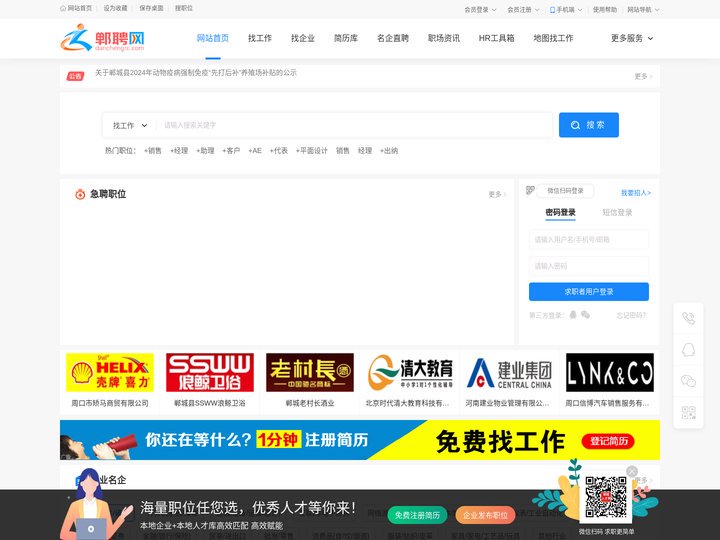This screenshot has height=540, width=720.
Task: Click 更多 in 急聘职位 section
Action: (497, 194)
